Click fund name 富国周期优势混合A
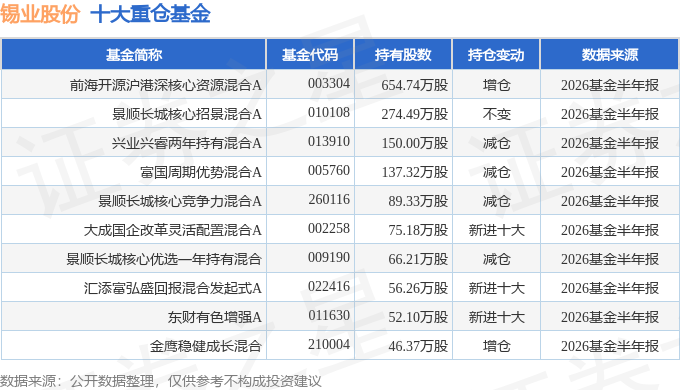Viewport: 680px width, 390px height. tap(201, 172)
